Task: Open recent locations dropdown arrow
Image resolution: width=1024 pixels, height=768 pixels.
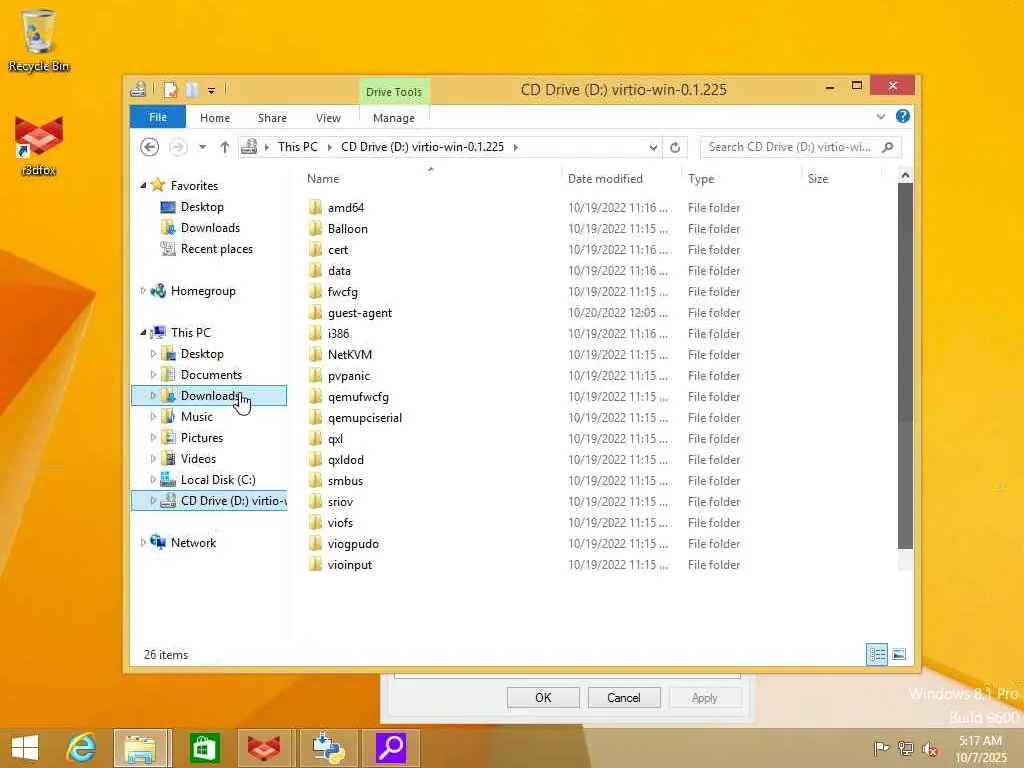Action: click(202, 147)
